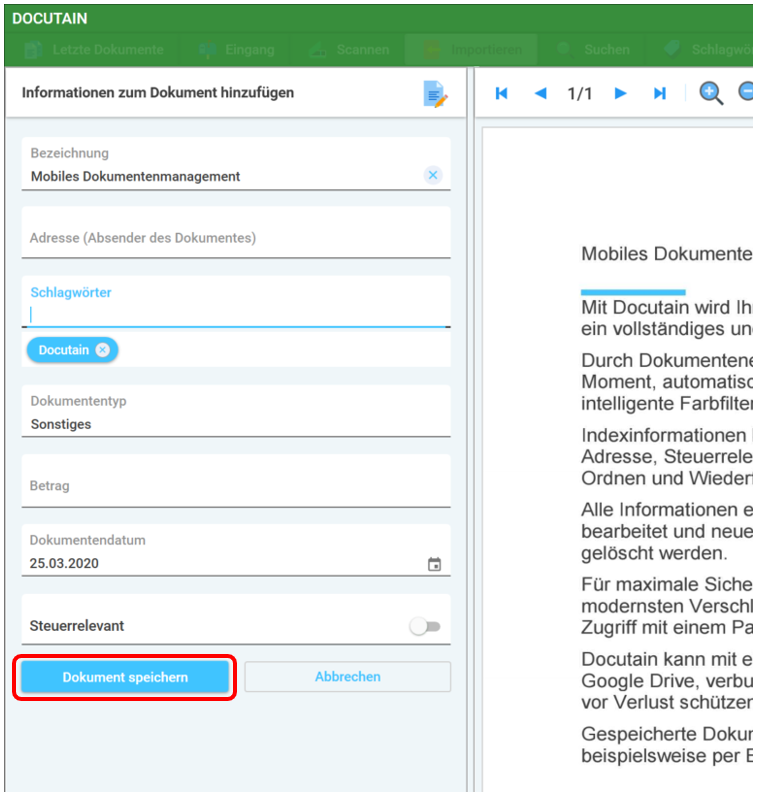Image resolution: width=758 pixels, height=799 pixels.
Task: Jump to the last page
Action: pyautogui.click(x=660, y=93)
